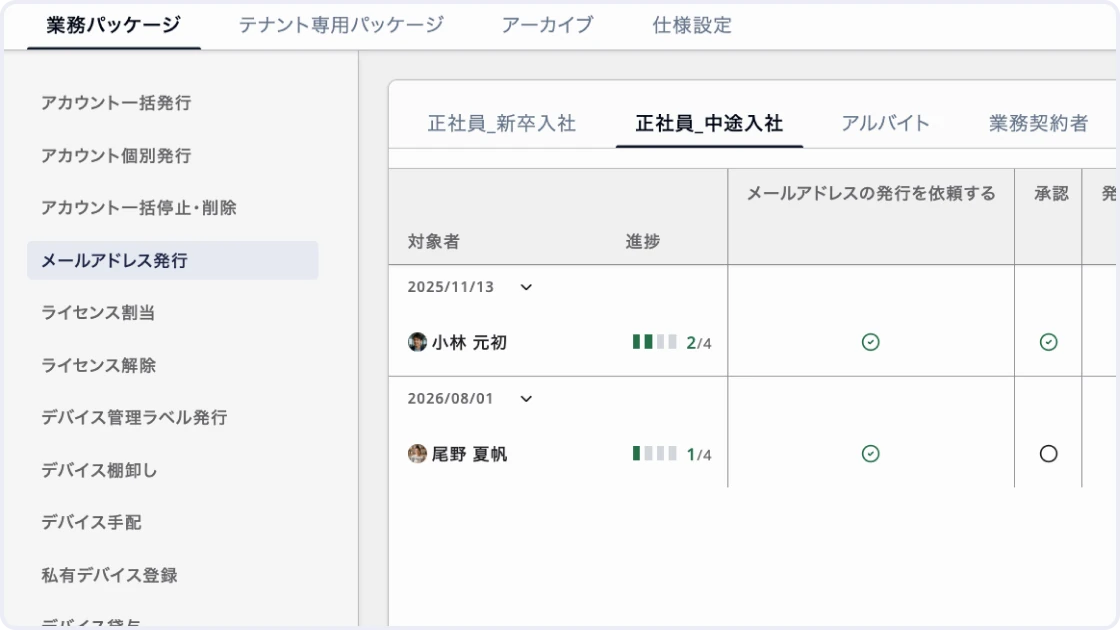
Task: Click the 進捗 column header
Action: pyautogui.click(x=643, y=241)
